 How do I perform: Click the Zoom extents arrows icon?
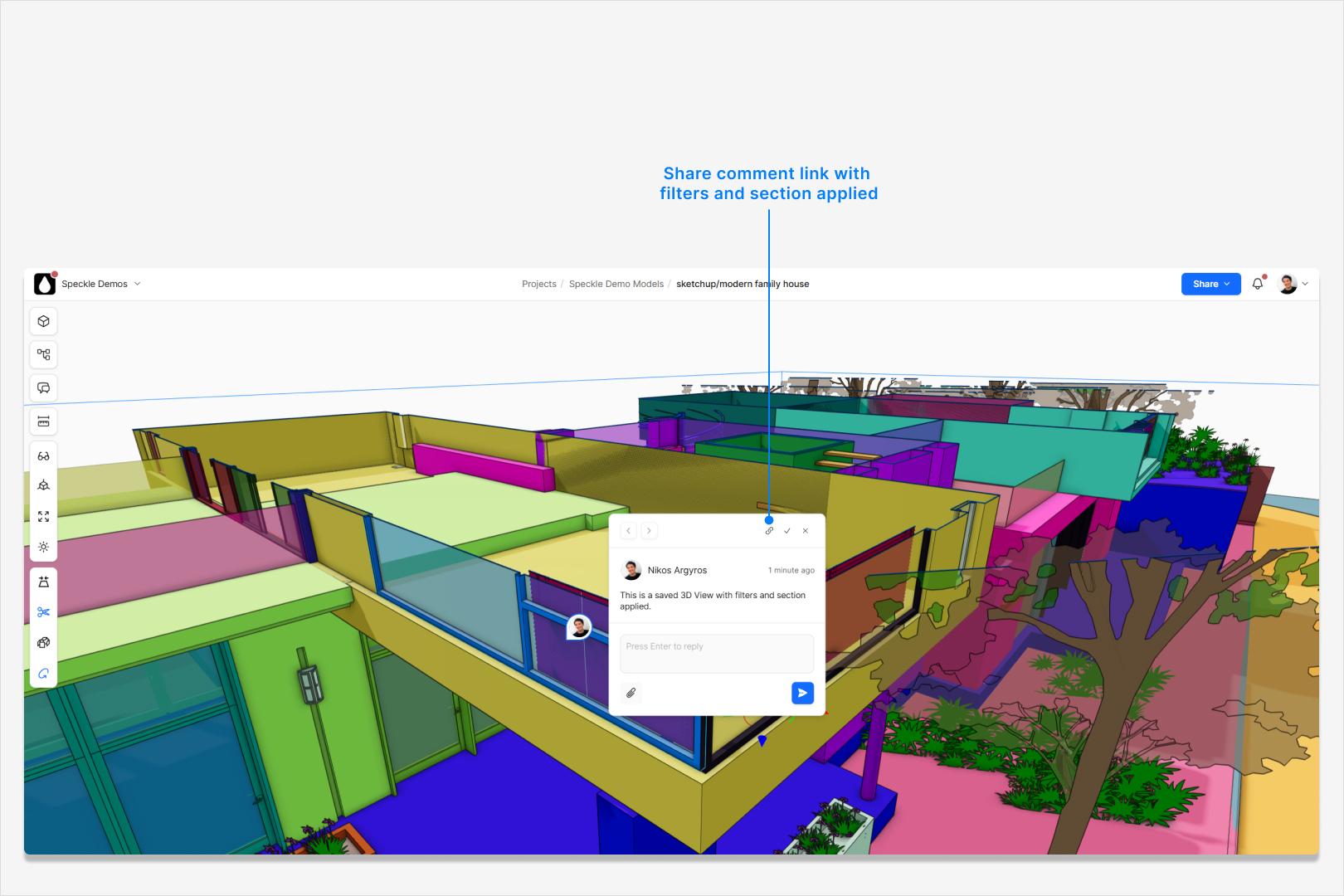44,516
